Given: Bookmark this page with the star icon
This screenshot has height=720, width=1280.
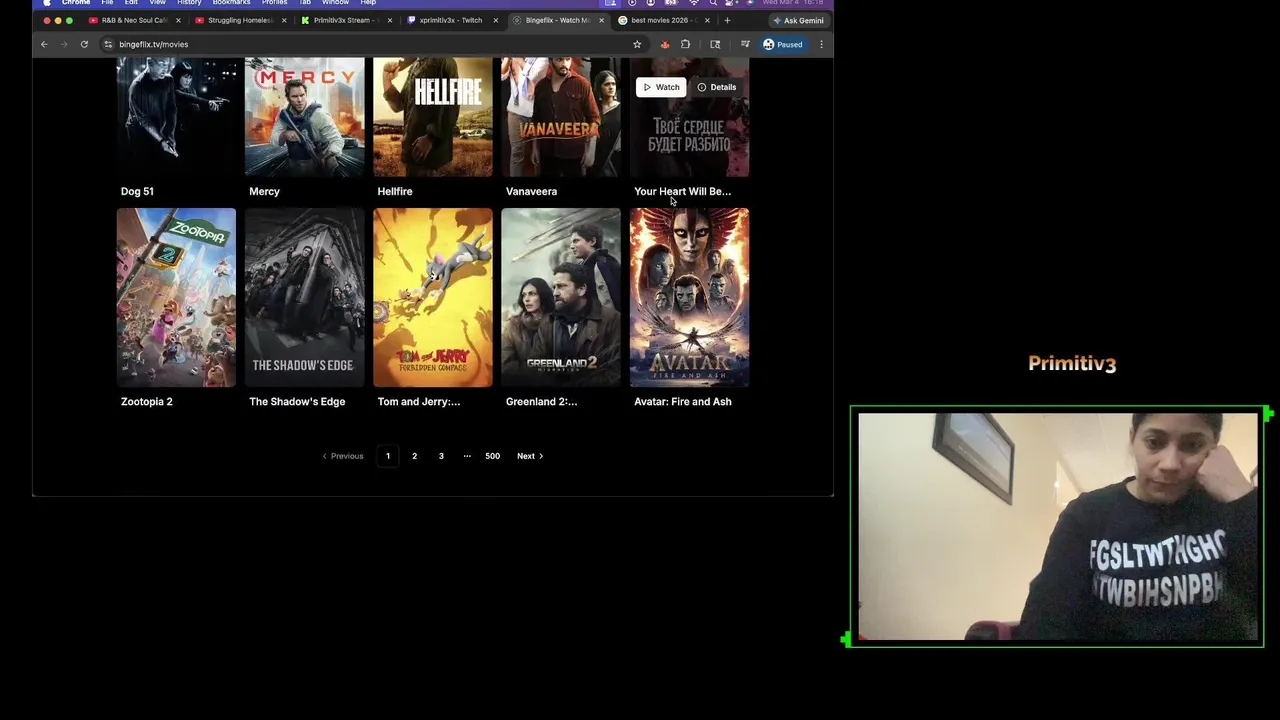Looking at the screenshot, I should coord(637,44).
